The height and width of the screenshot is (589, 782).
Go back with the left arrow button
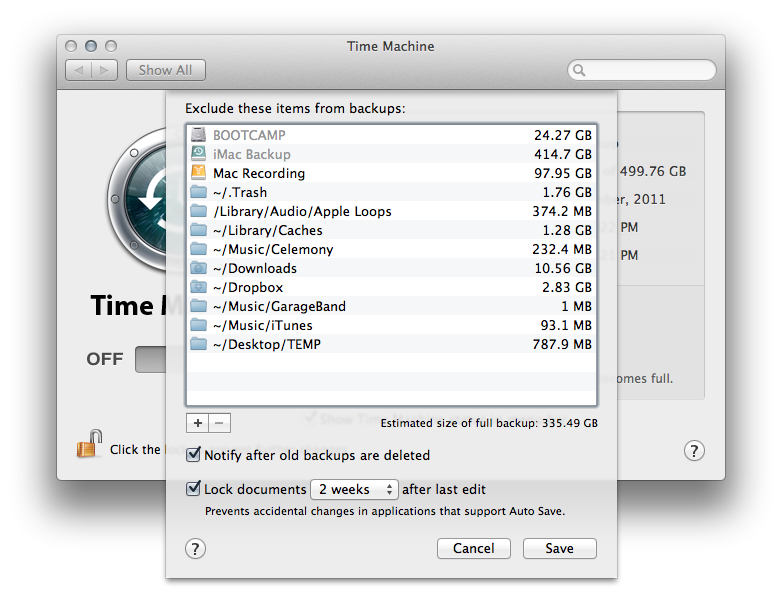point(79,70)
